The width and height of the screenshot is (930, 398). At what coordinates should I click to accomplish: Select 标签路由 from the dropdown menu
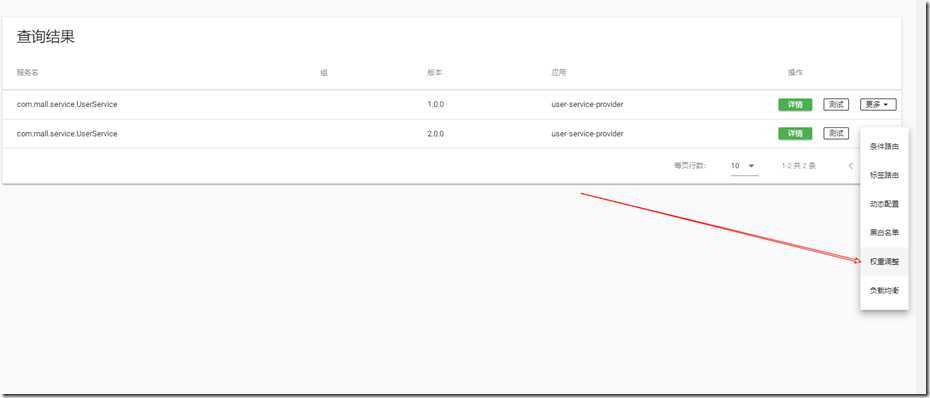pyautogui.click(x=884, y=176)
